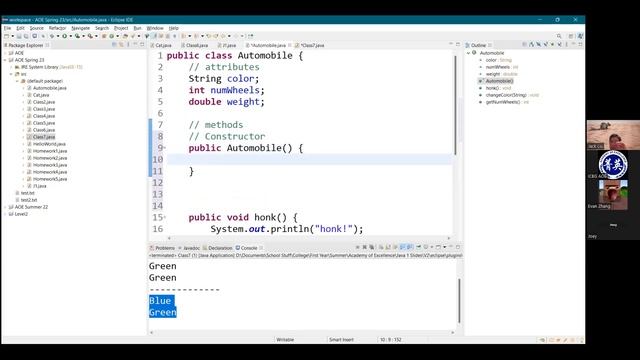Switch to the J1.java editor tab

(x=227, y=45)
